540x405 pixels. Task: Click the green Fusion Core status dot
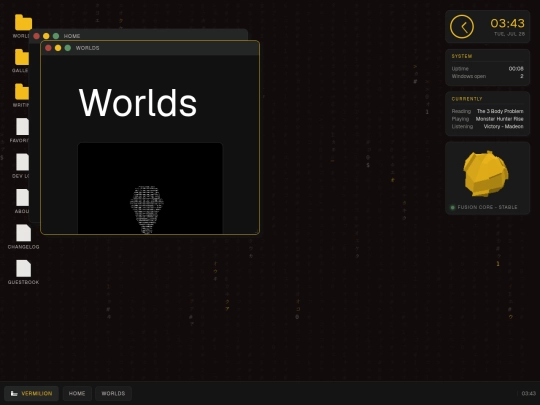pyautogui.click(x=453, y=207)
